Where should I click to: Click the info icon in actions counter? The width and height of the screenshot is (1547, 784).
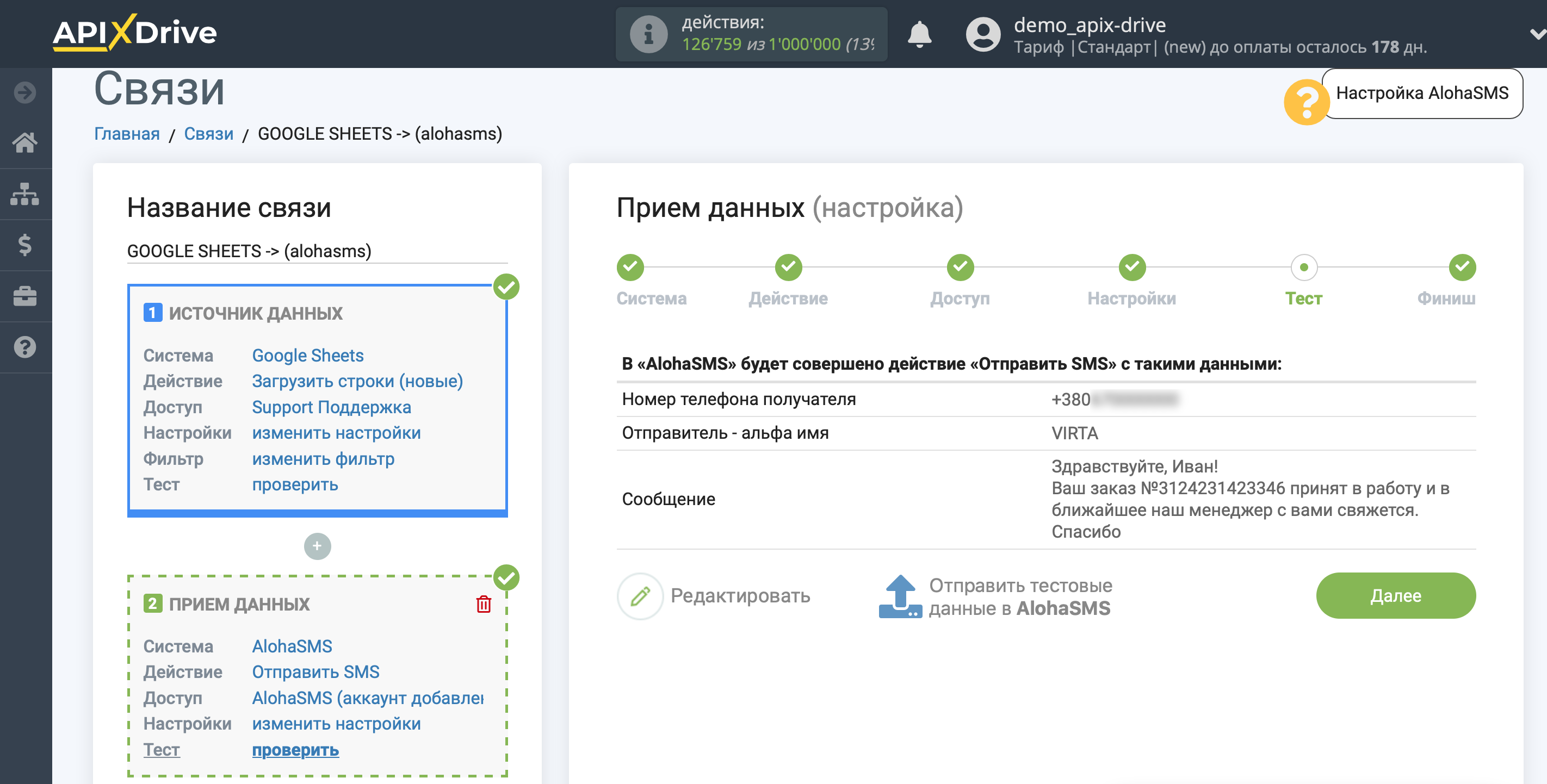[x=648, y=34]
